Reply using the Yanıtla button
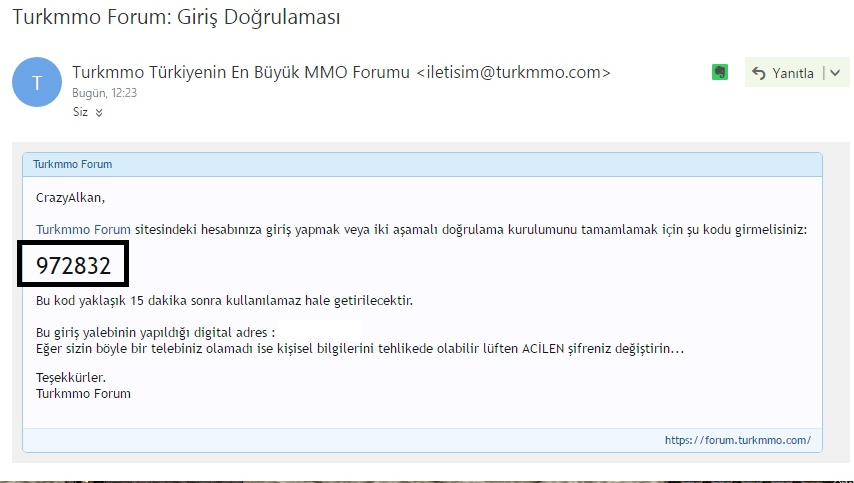Viewport: 854px width, 483px height. (x=783, y=73)
